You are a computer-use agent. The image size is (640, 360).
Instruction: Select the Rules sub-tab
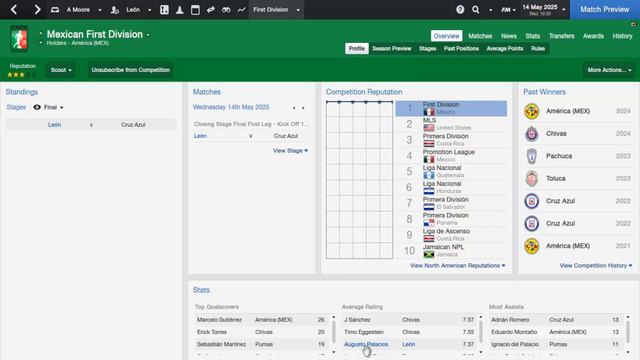pos(538,49)
